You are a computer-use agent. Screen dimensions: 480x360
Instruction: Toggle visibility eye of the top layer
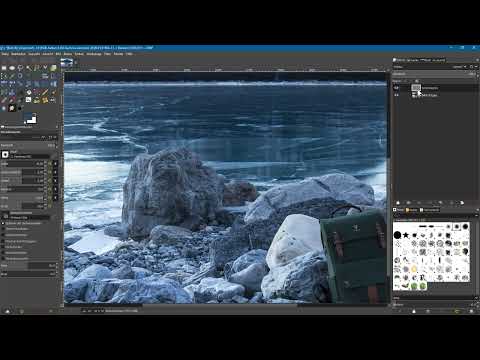(x=396, y=88)
